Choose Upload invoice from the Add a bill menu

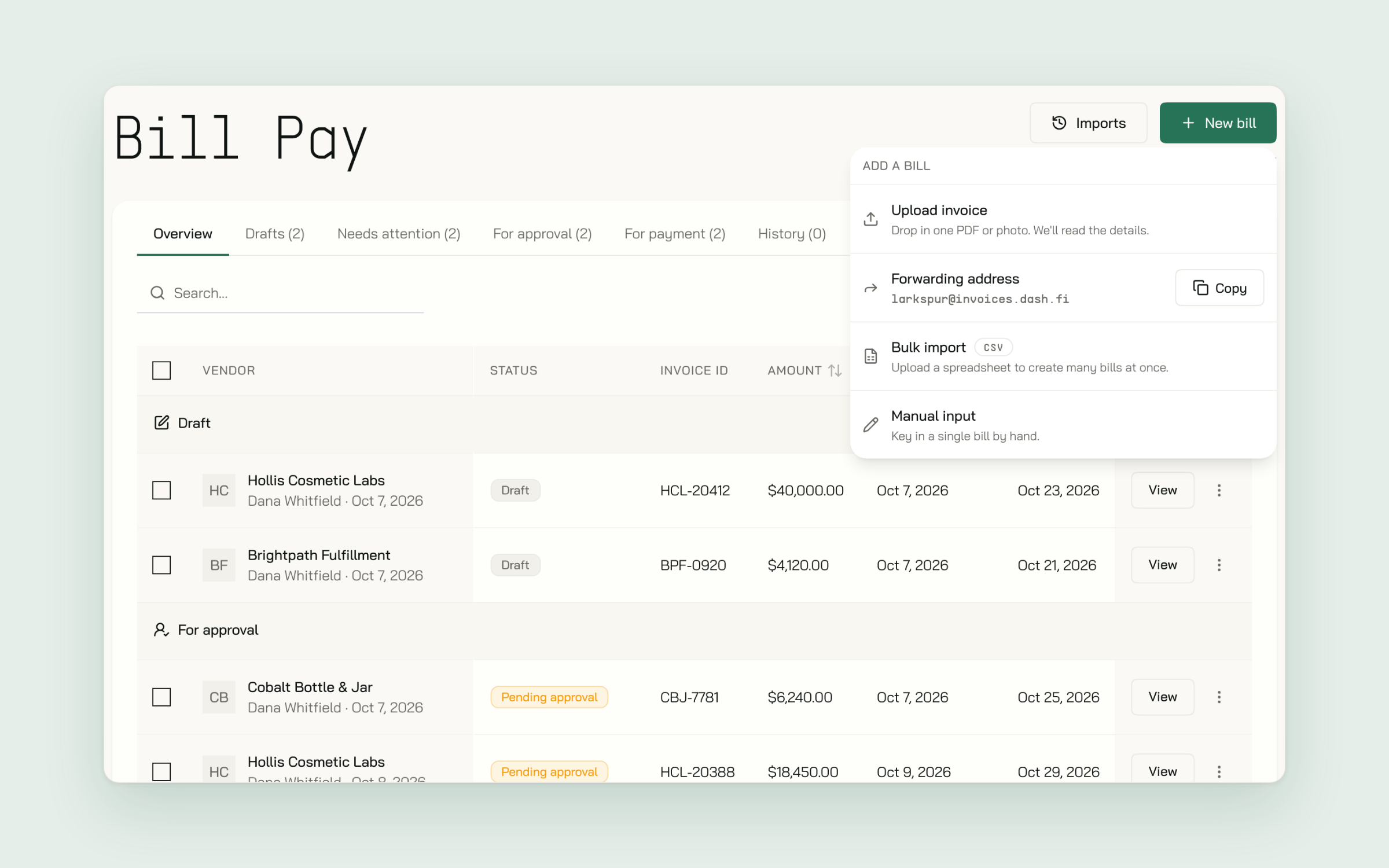click(x=1063, y=219)
